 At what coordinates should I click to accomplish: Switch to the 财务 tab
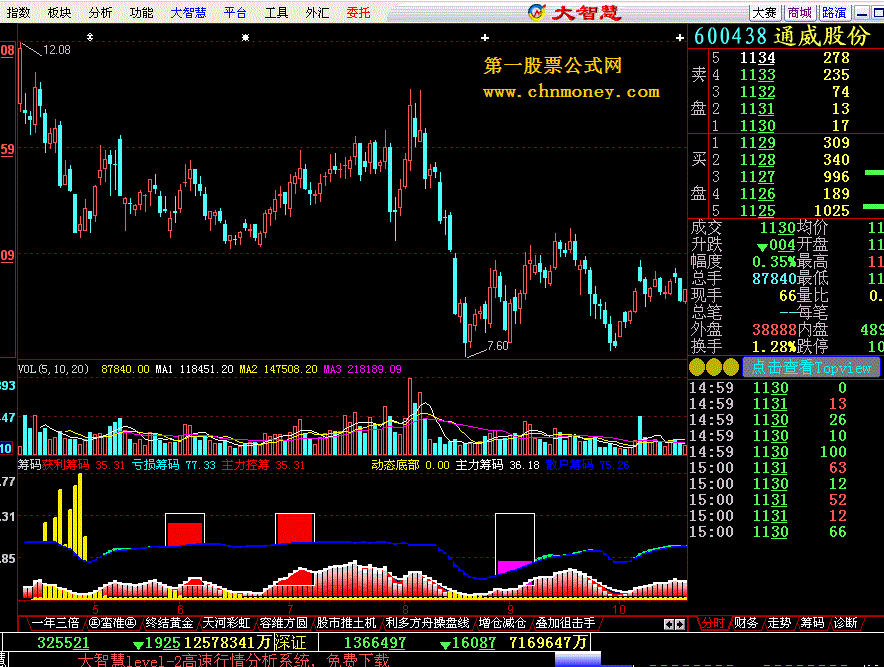coord(746,623)
